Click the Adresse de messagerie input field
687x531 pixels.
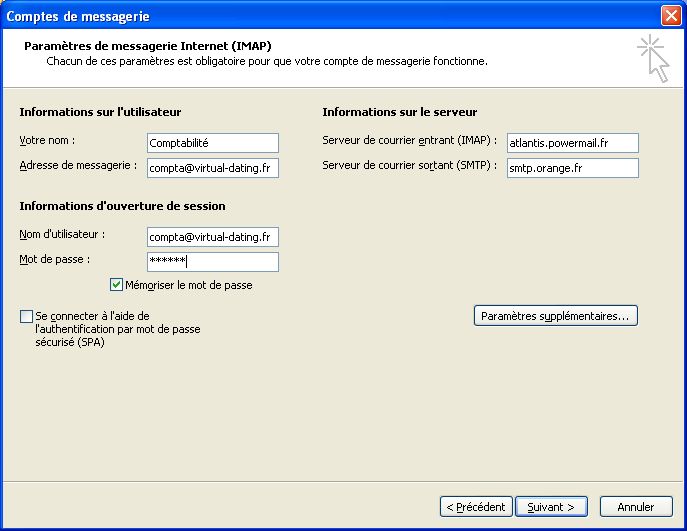click(x=212, y=168)
